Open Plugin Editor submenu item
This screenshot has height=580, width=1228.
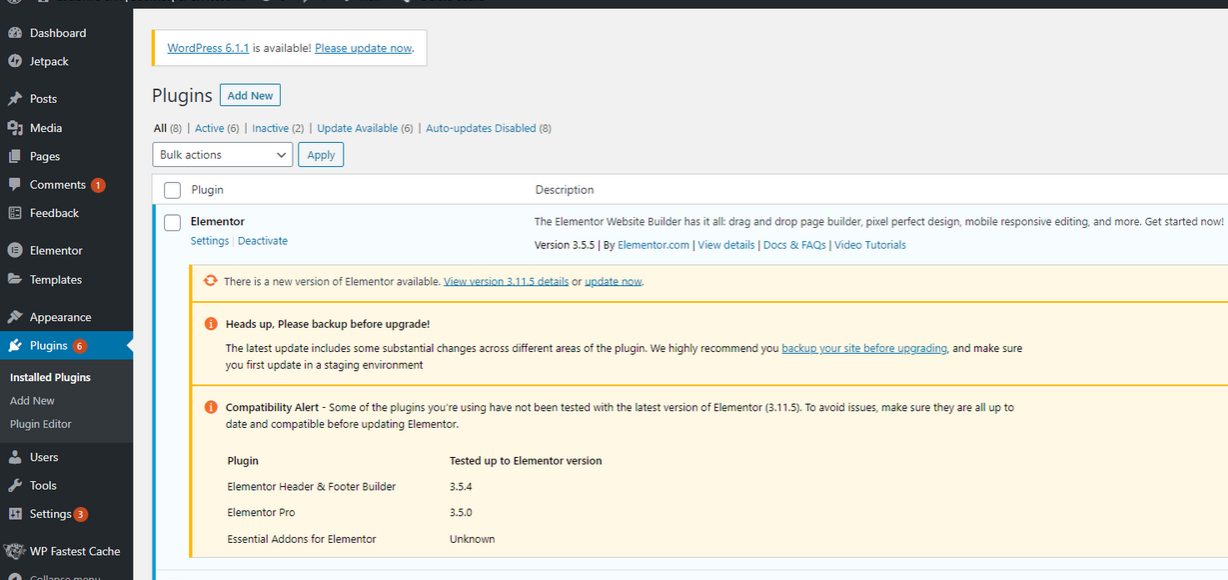(x=41, y=424)
